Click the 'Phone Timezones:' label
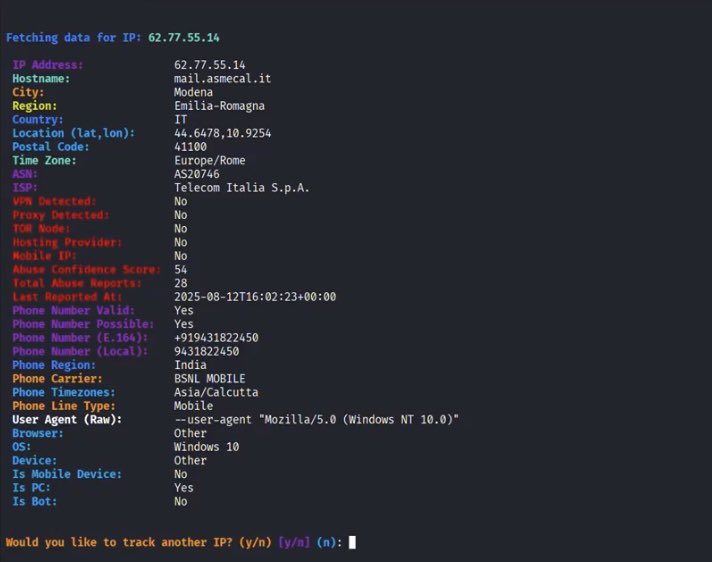712x562 pixels. [x=64, y=392]
